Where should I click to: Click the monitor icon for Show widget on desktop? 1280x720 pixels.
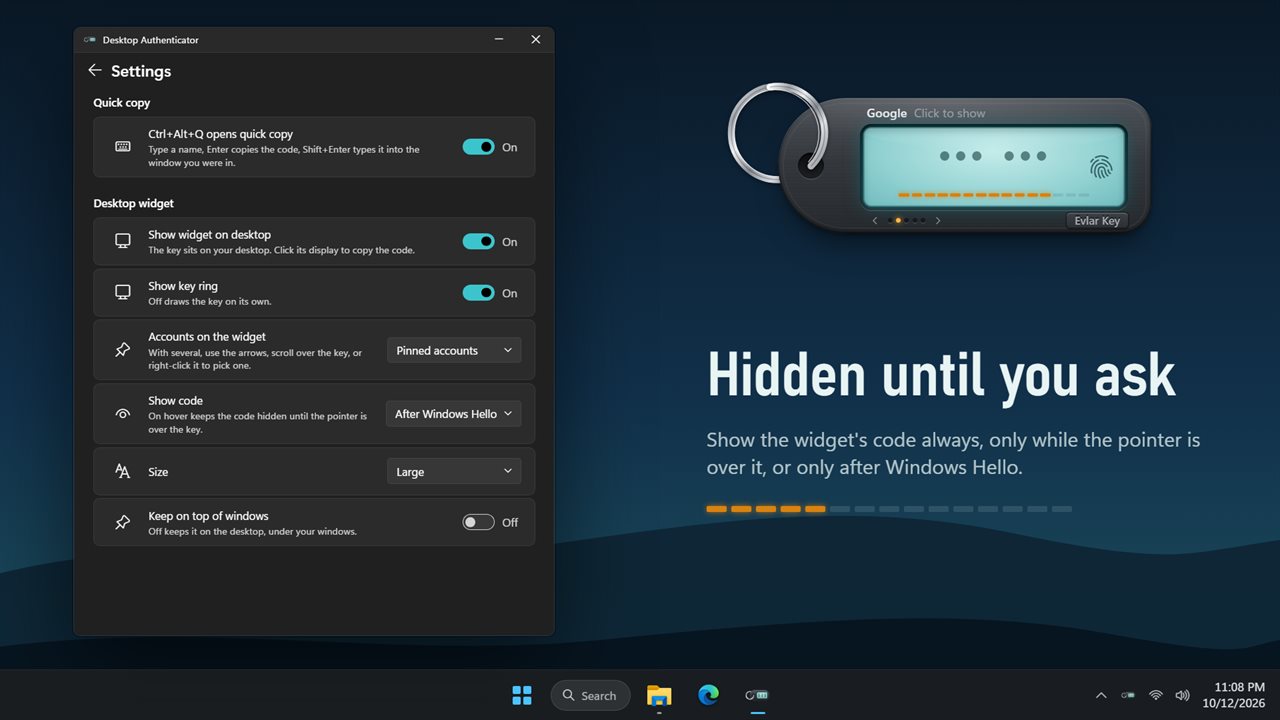tap(123, 241)
